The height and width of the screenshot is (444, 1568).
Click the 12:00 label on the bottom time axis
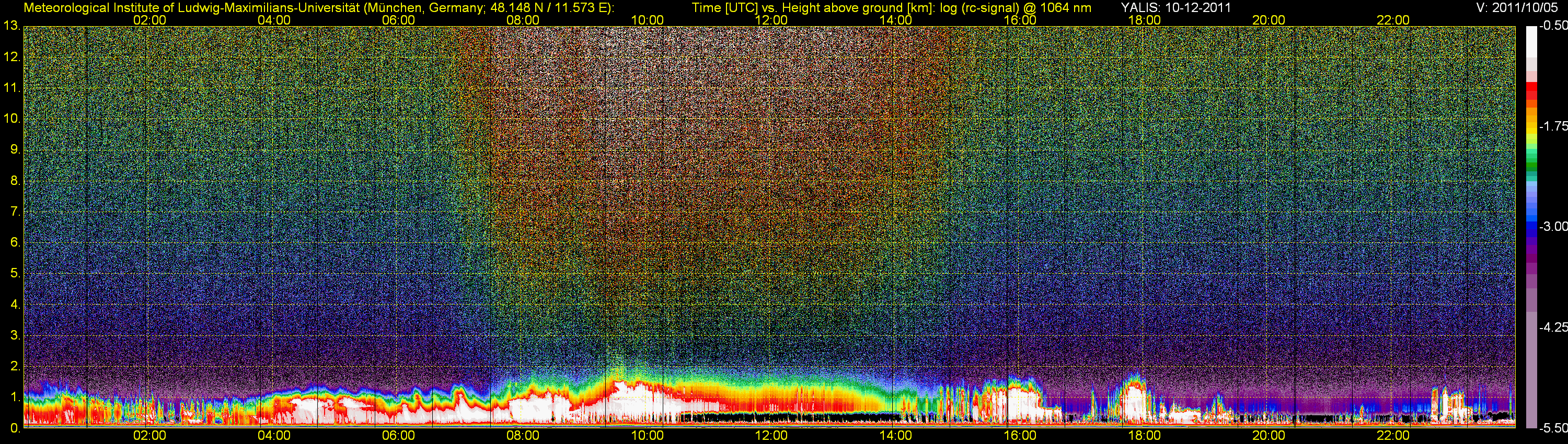point(771,436)
